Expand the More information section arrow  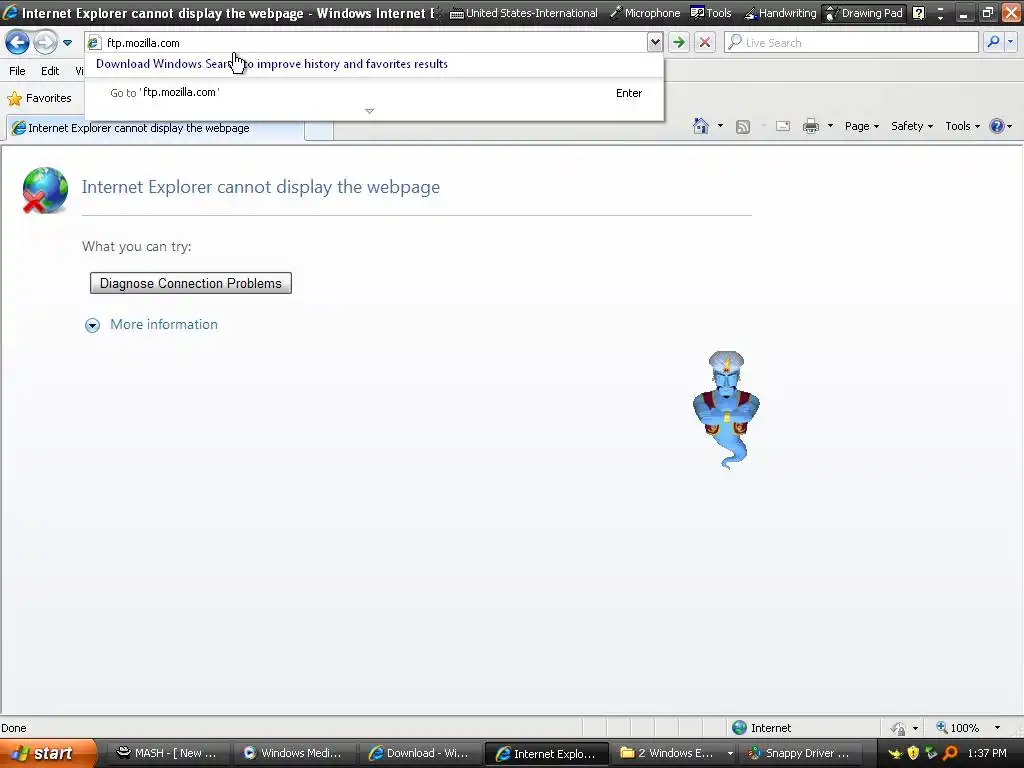[x=92, y=325]
